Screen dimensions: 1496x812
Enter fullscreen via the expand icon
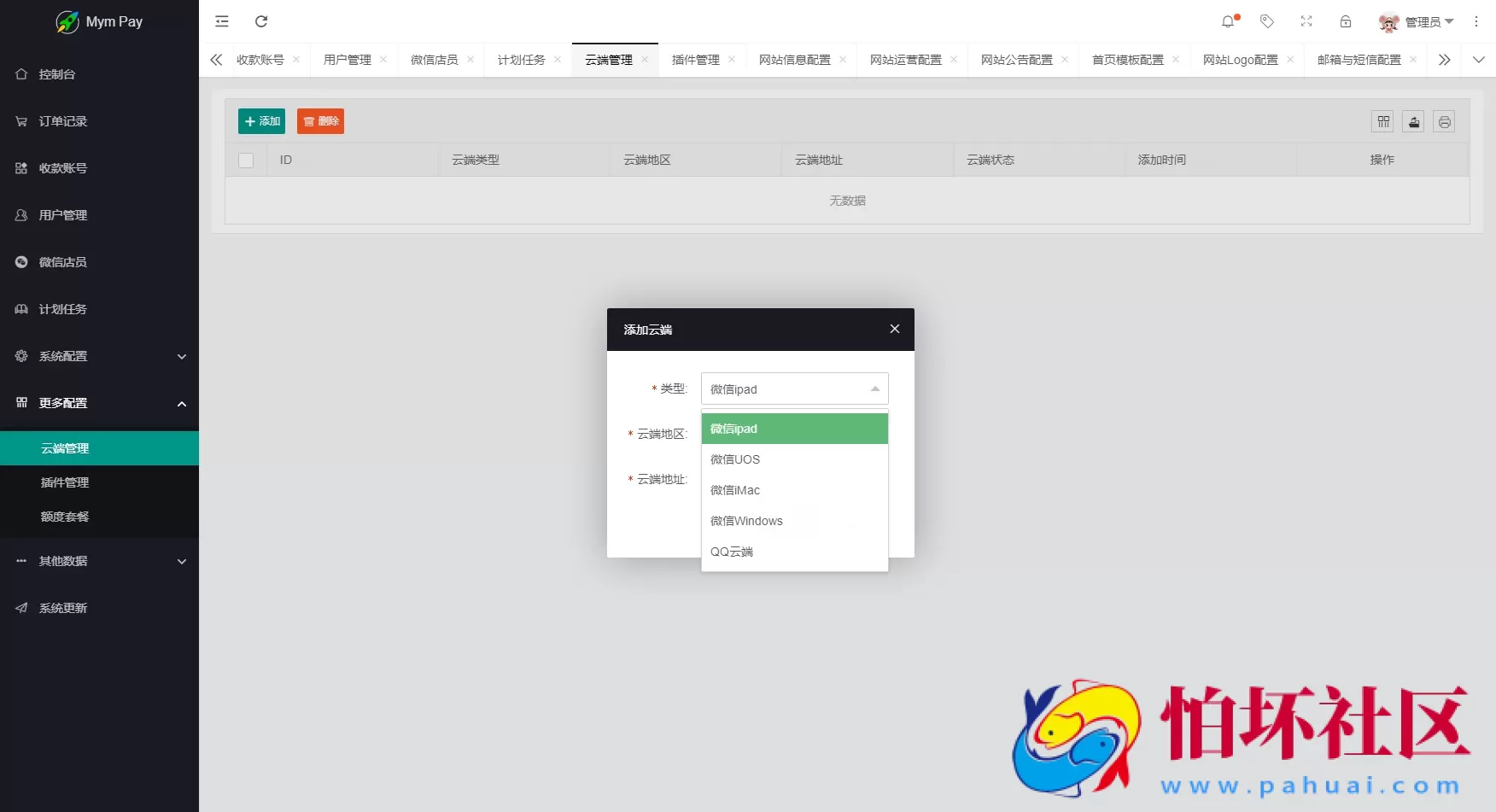point(1306,21)
